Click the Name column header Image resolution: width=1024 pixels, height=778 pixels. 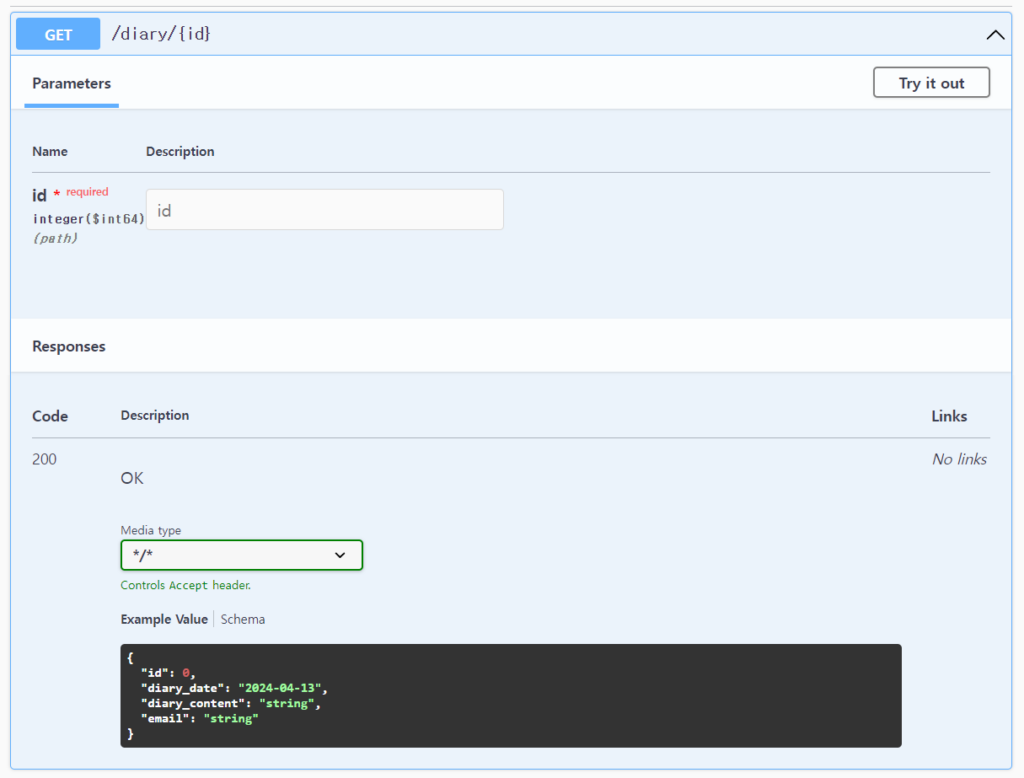pos(50,152)
